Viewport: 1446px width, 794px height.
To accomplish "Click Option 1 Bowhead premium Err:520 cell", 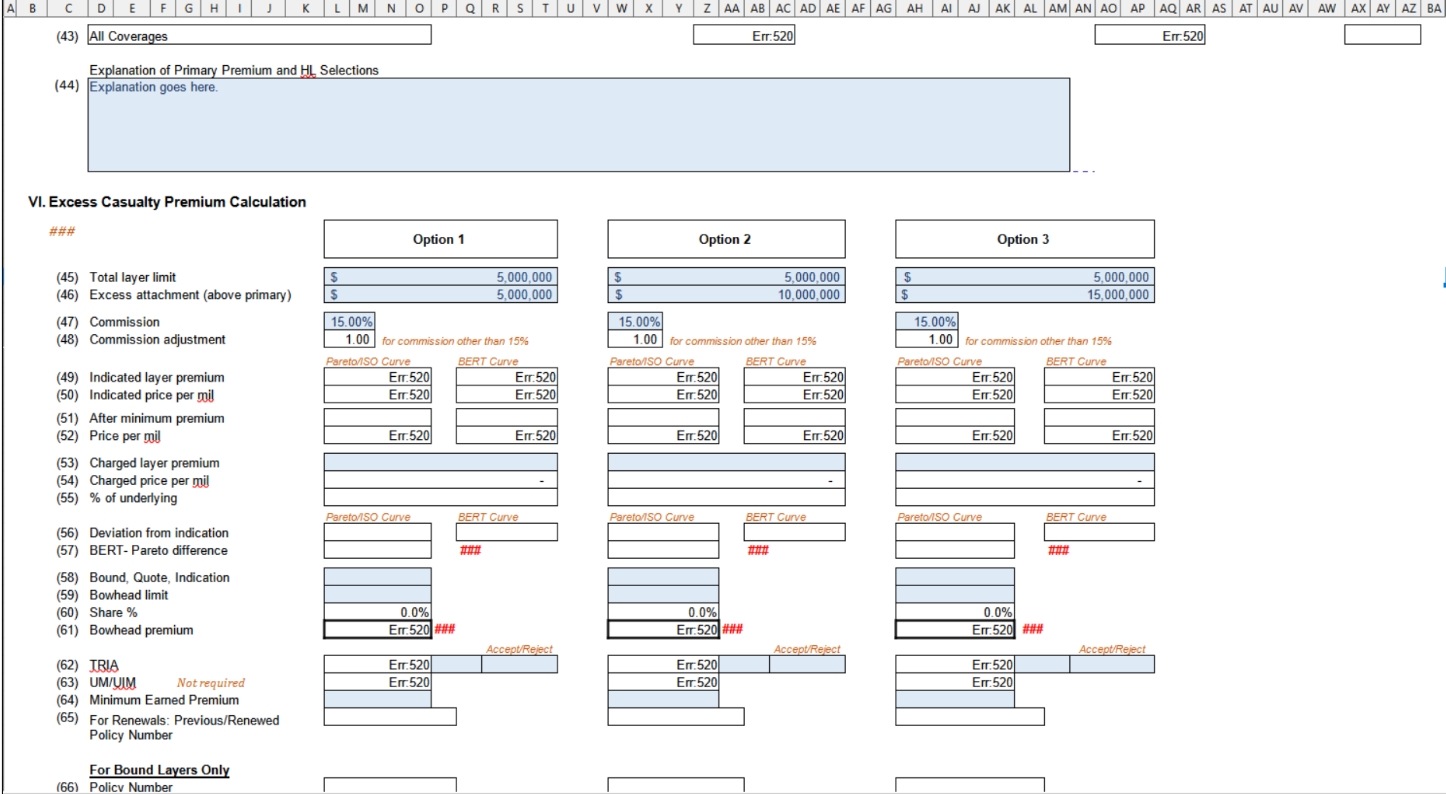I will click(x=378, y=630).
